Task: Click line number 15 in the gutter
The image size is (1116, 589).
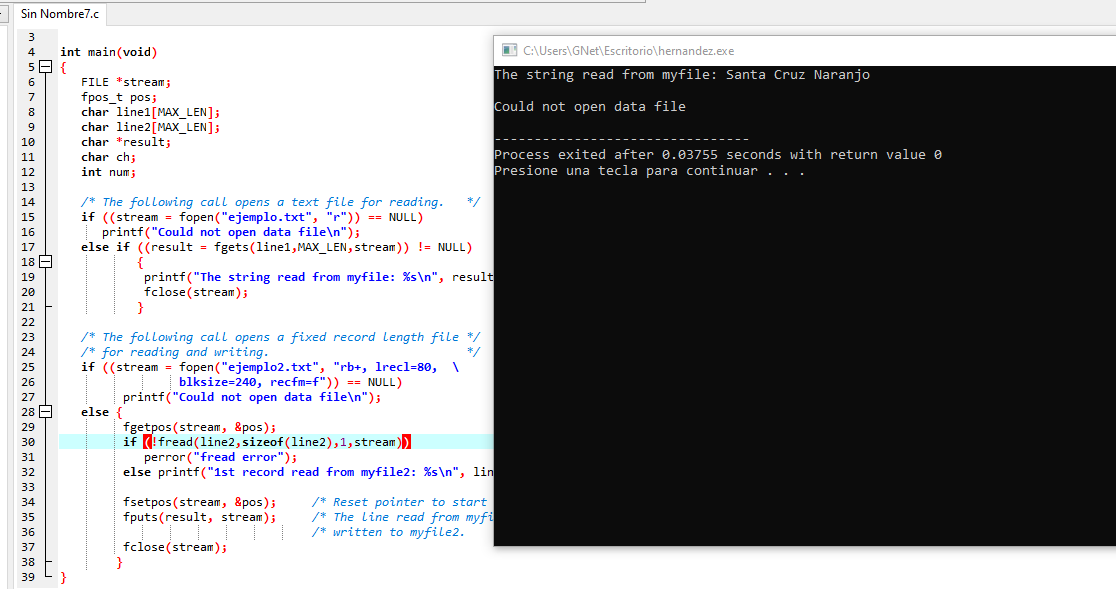Action: pos(27,217)
